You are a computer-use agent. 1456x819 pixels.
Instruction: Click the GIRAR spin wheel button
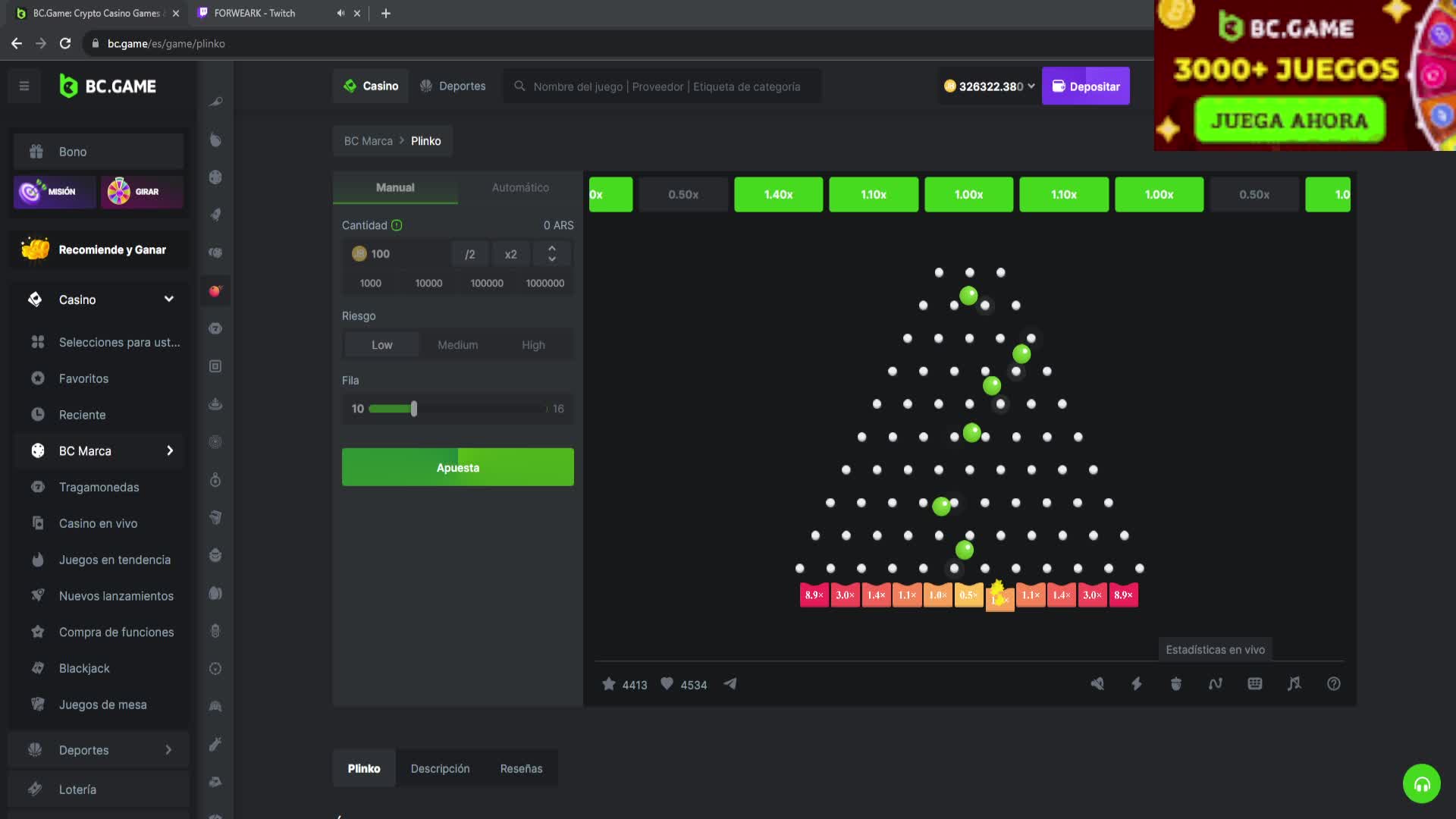point(142,192)
